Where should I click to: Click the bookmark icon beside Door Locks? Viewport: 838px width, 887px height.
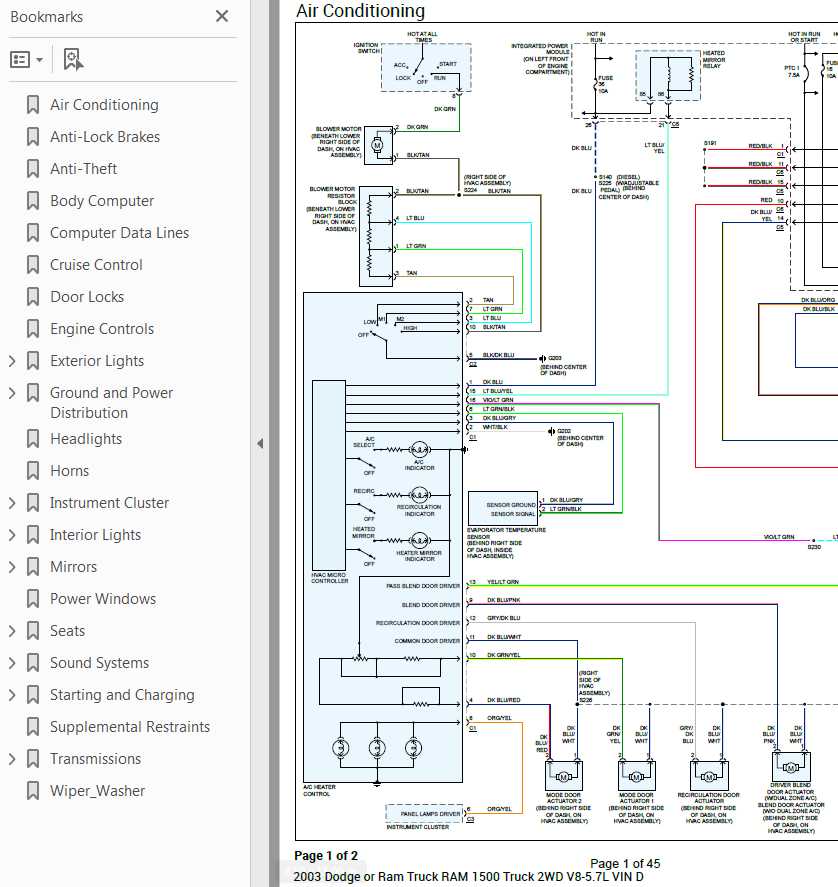33,297
